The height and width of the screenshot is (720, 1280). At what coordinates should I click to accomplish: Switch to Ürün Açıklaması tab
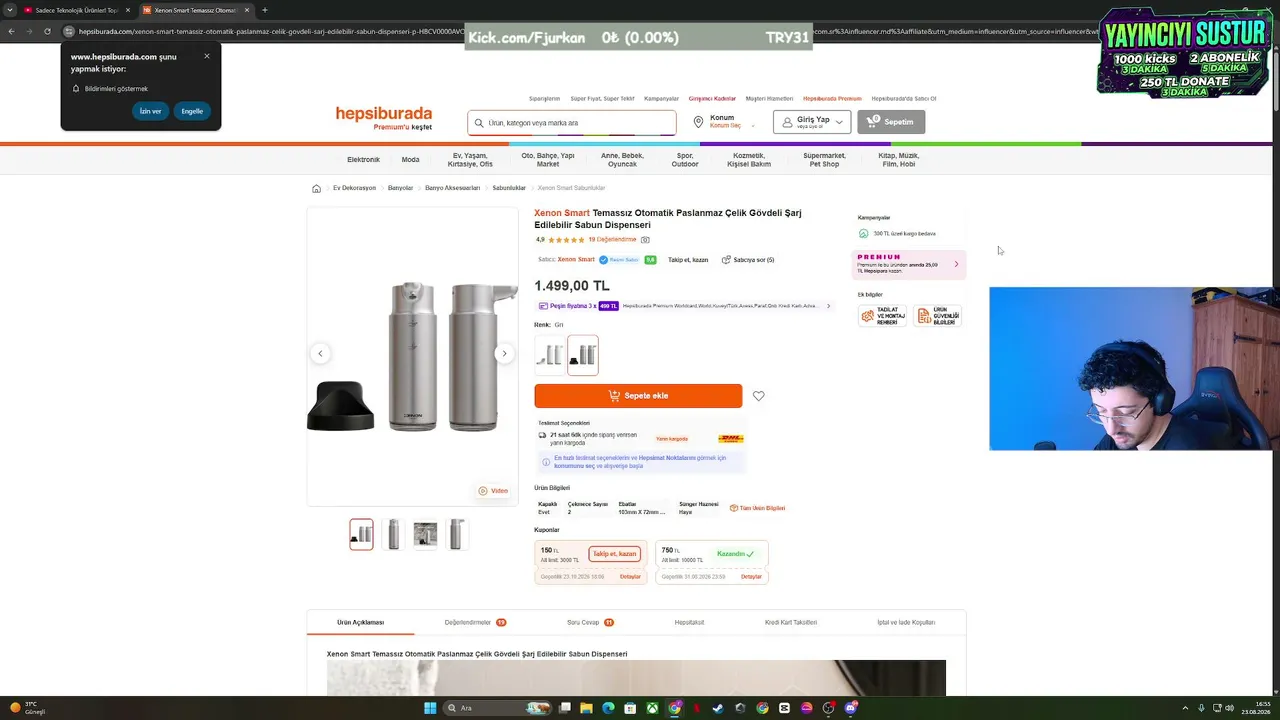click(x=360, y=622)
